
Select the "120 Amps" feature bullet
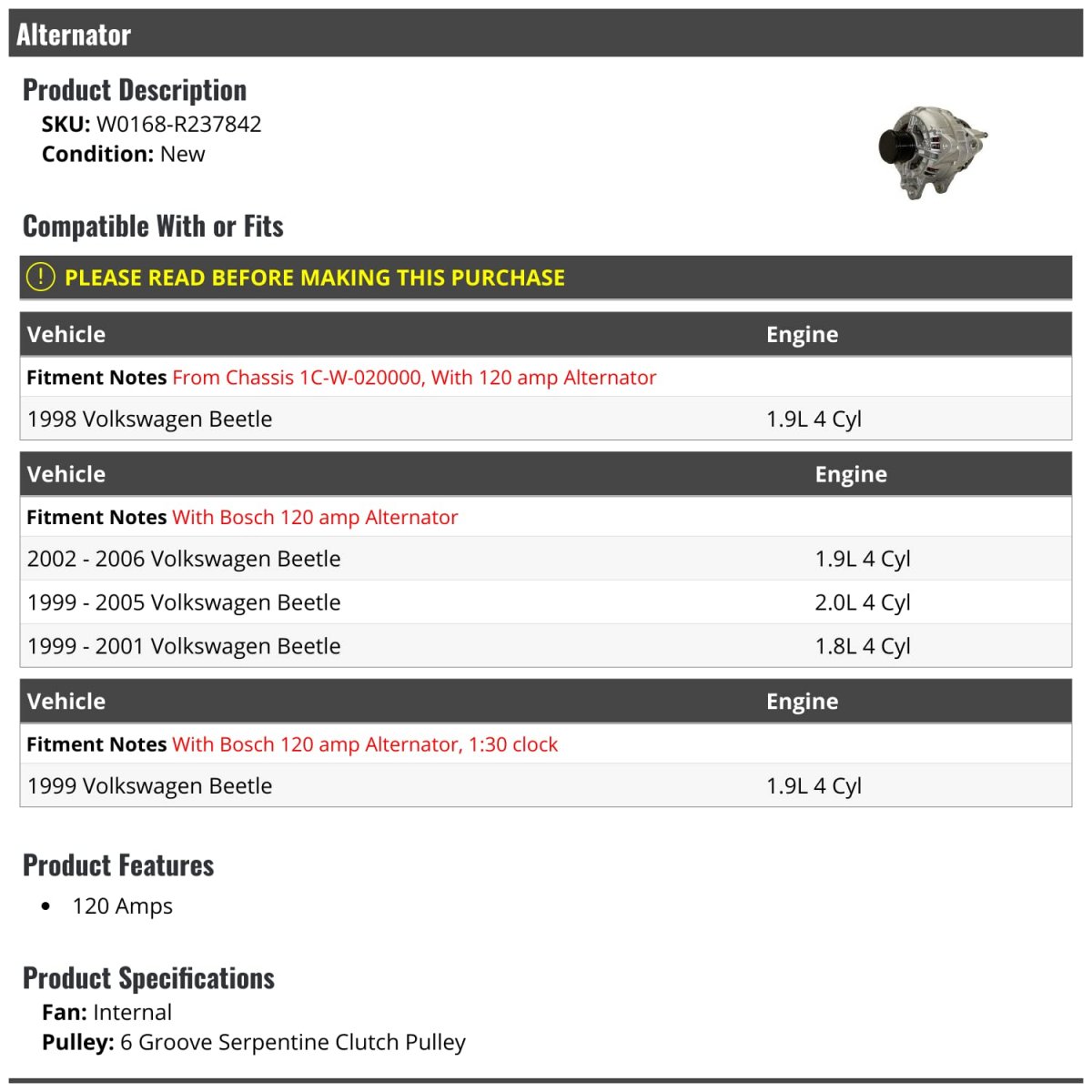122,906
